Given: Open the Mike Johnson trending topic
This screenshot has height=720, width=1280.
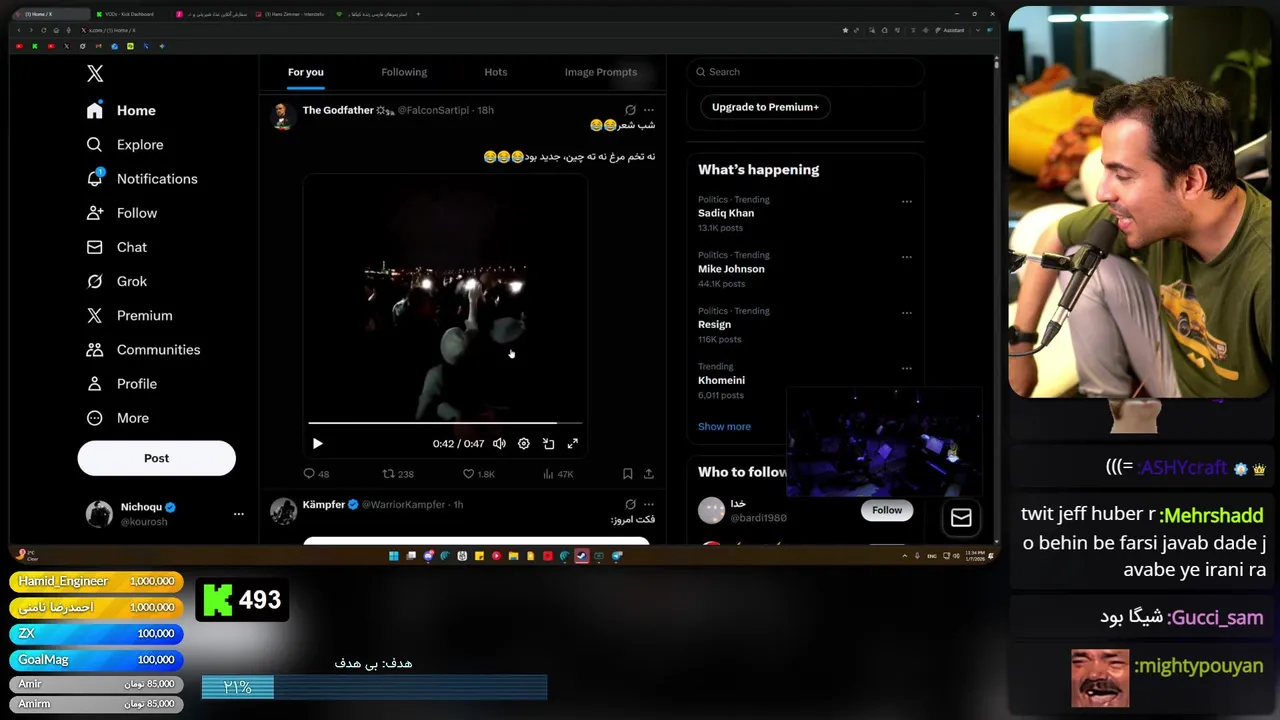Looking at the screenshot, I should tap(731, 269).
